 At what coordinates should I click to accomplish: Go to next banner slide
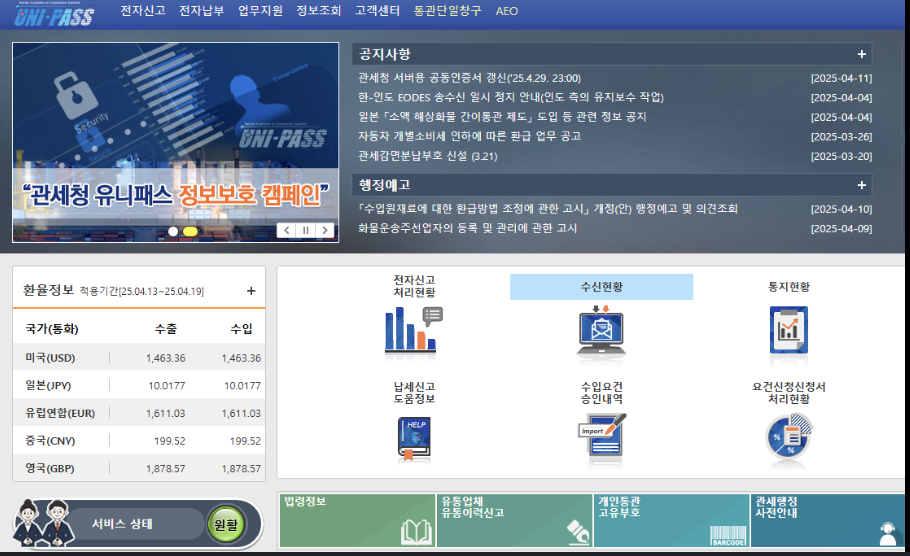325,230
